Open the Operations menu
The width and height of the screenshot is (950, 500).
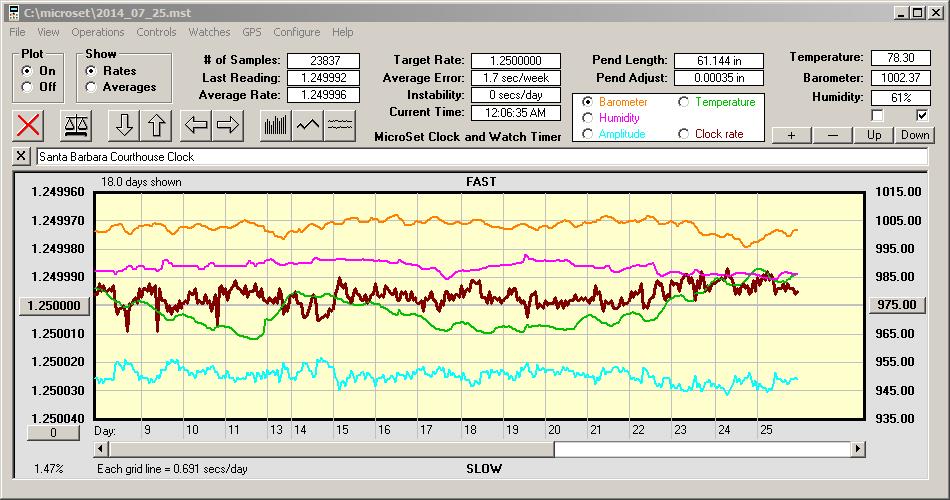tap(98, 32)
